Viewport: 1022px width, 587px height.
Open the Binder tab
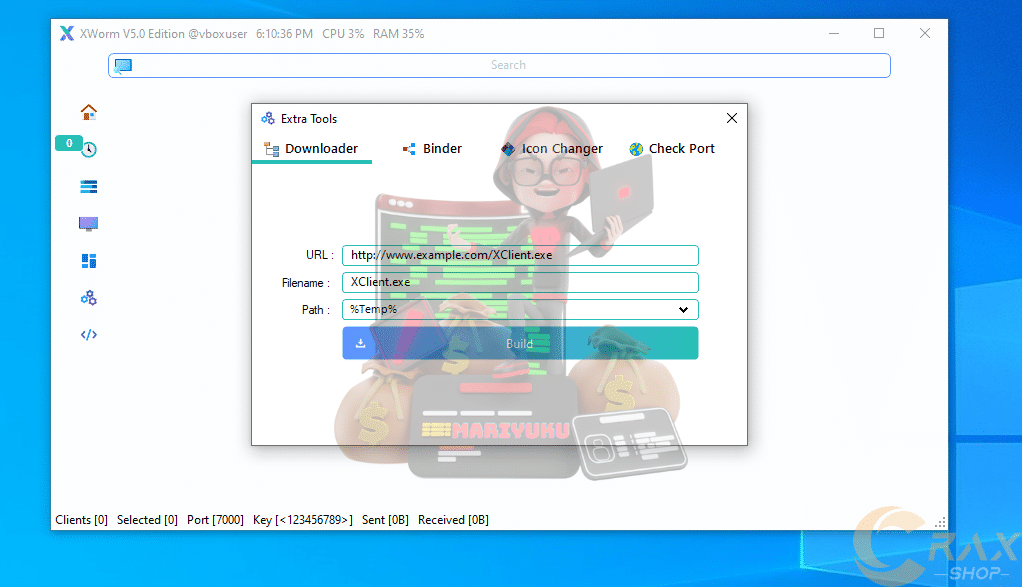click(432, 149)
